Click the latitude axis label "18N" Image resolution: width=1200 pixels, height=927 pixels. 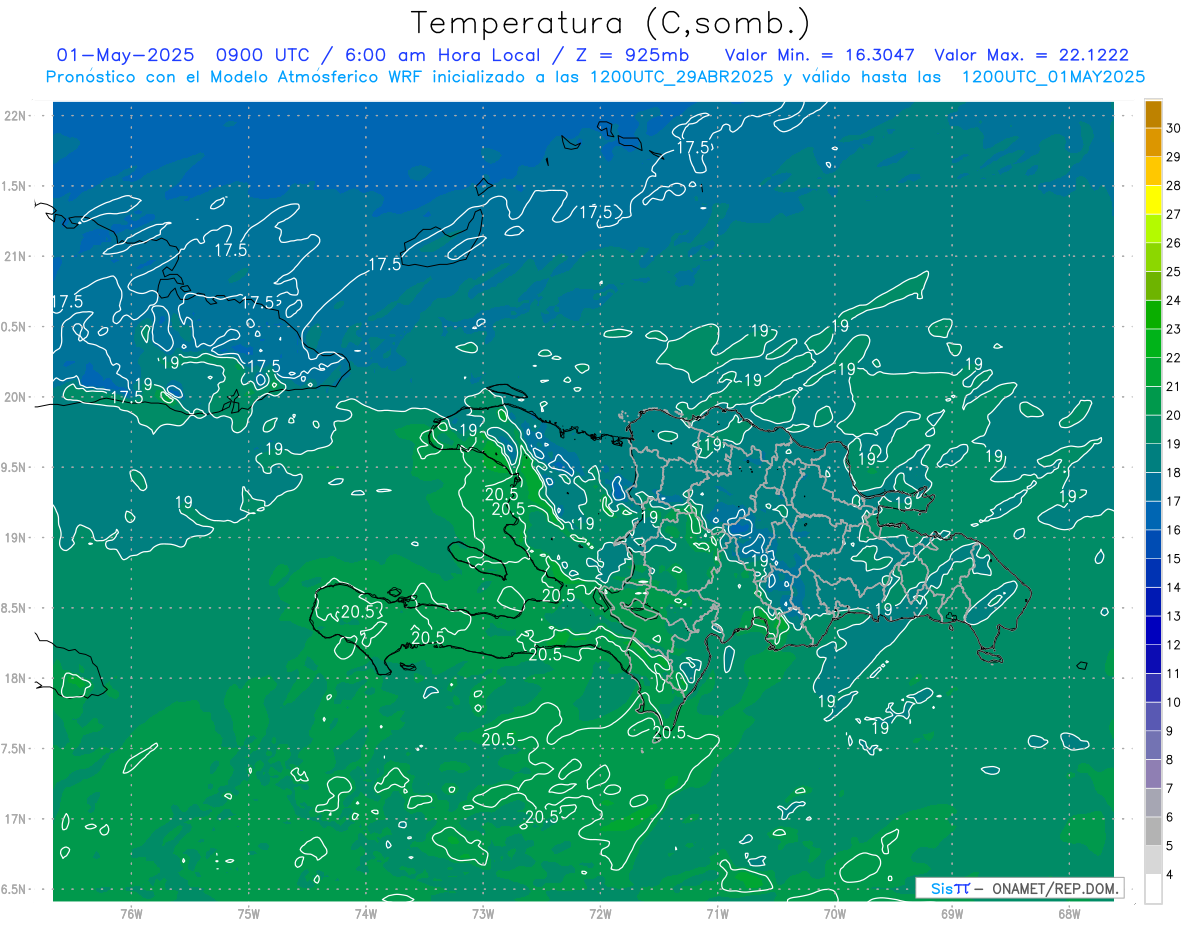click(x=17, y=679)
